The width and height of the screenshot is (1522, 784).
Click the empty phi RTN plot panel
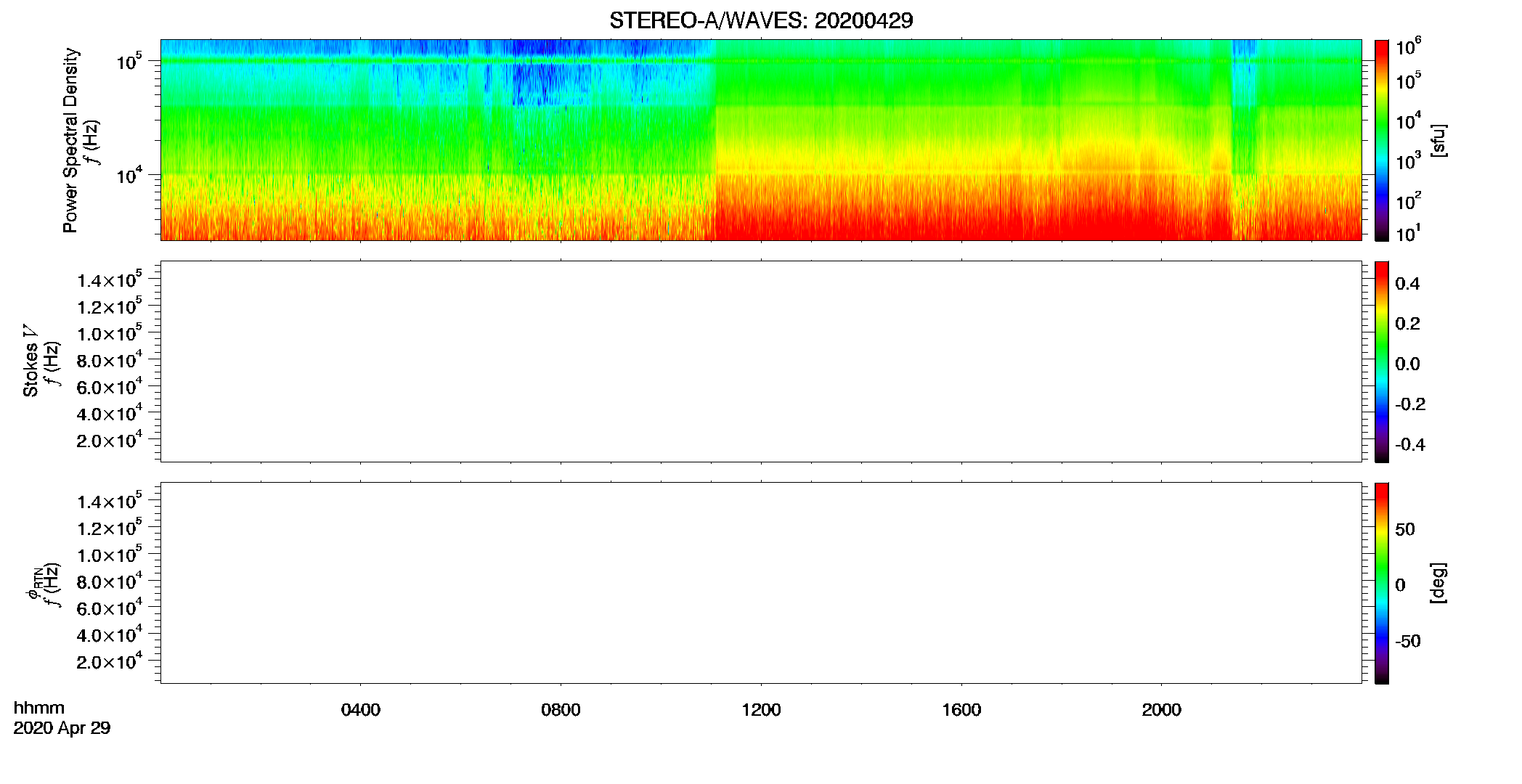761,583
